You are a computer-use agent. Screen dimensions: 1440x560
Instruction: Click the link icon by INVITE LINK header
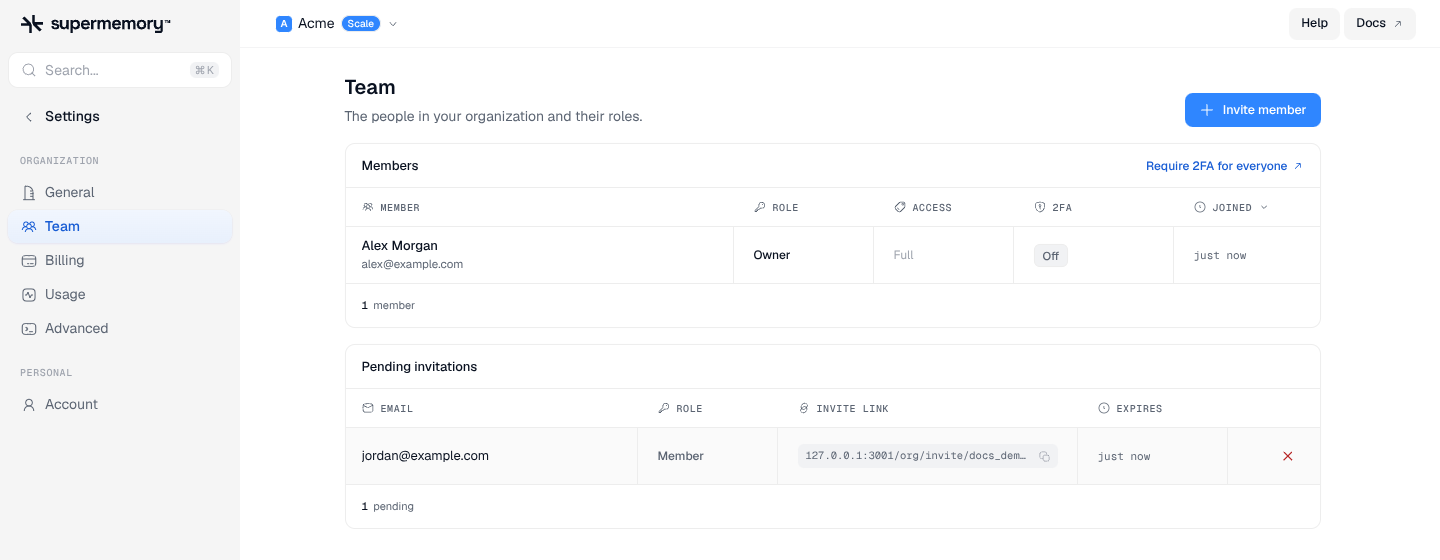pyautogui.click(x=804, y=408)
